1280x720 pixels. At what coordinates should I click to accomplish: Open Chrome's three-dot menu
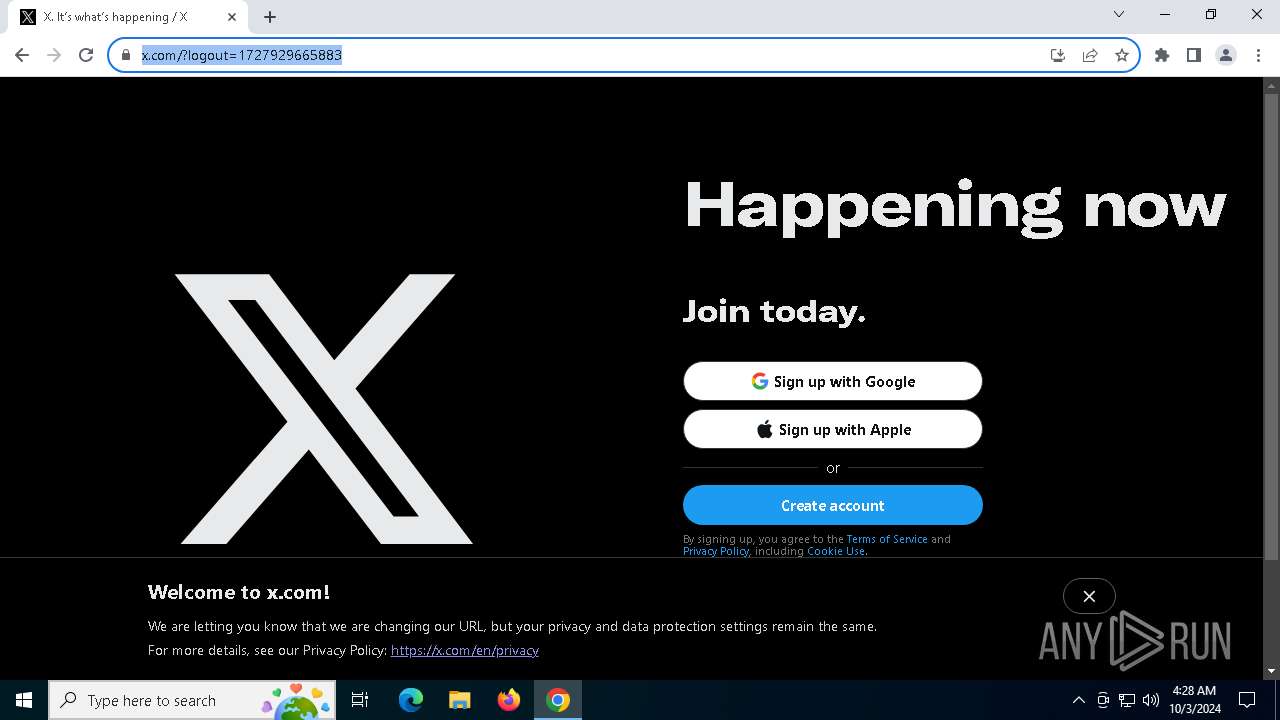coord(1258,55)
